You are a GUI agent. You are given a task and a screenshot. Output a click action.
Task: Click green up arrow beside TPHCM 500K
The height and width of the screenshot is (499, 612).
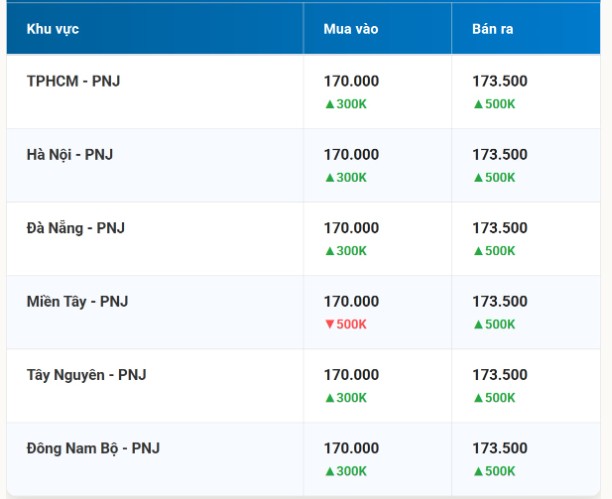coord(478,104)
